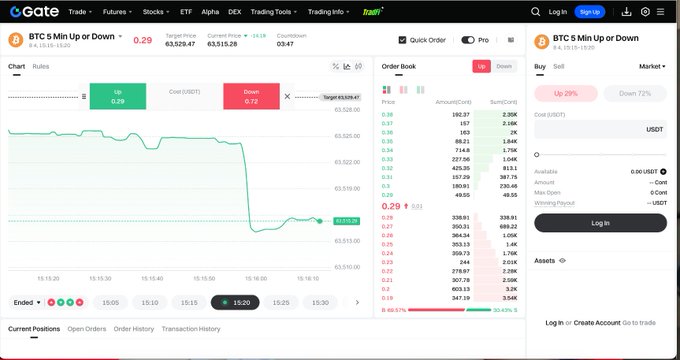The image size is (680, 360).
Task: Select the candlestick chart icon
Action: tap(359, 66)
